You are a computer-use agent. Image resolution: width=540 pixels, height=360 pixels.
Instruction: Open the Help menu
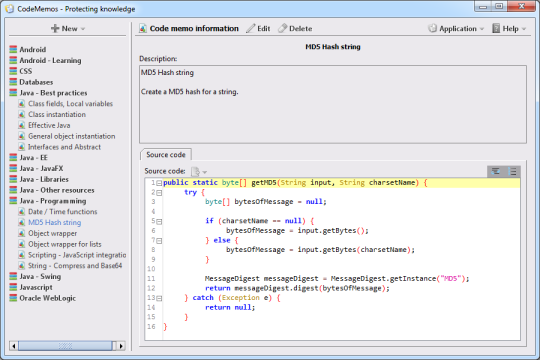509,29
